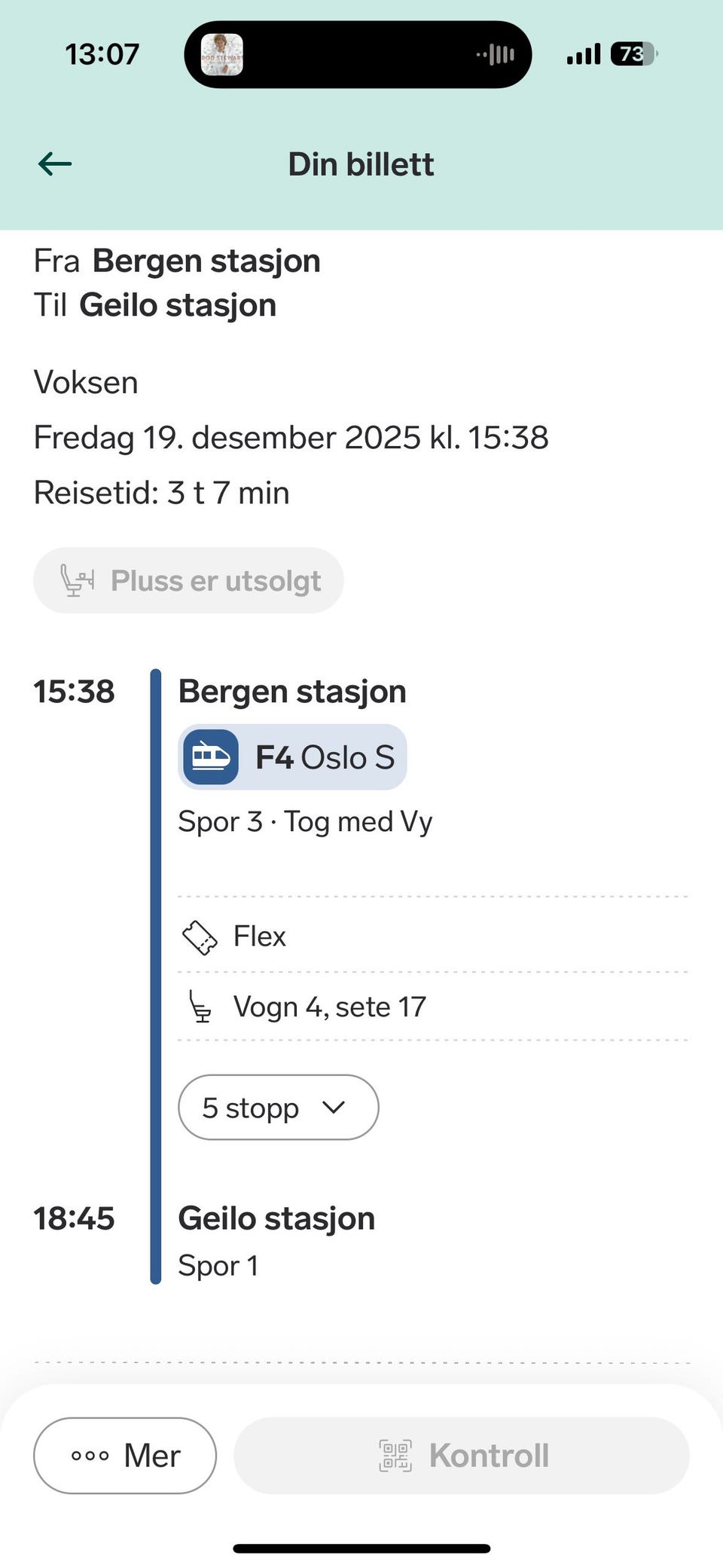The height and width of the screenshot is (1568, 723).
Task: Tap the three-dots icon on Mer
Action: (90, 1456)
